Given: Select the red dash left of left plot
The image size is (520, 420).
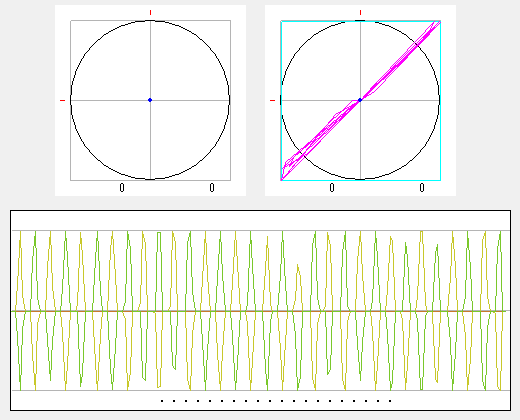Looking at the screenshot, I should [x=62, y=100].
